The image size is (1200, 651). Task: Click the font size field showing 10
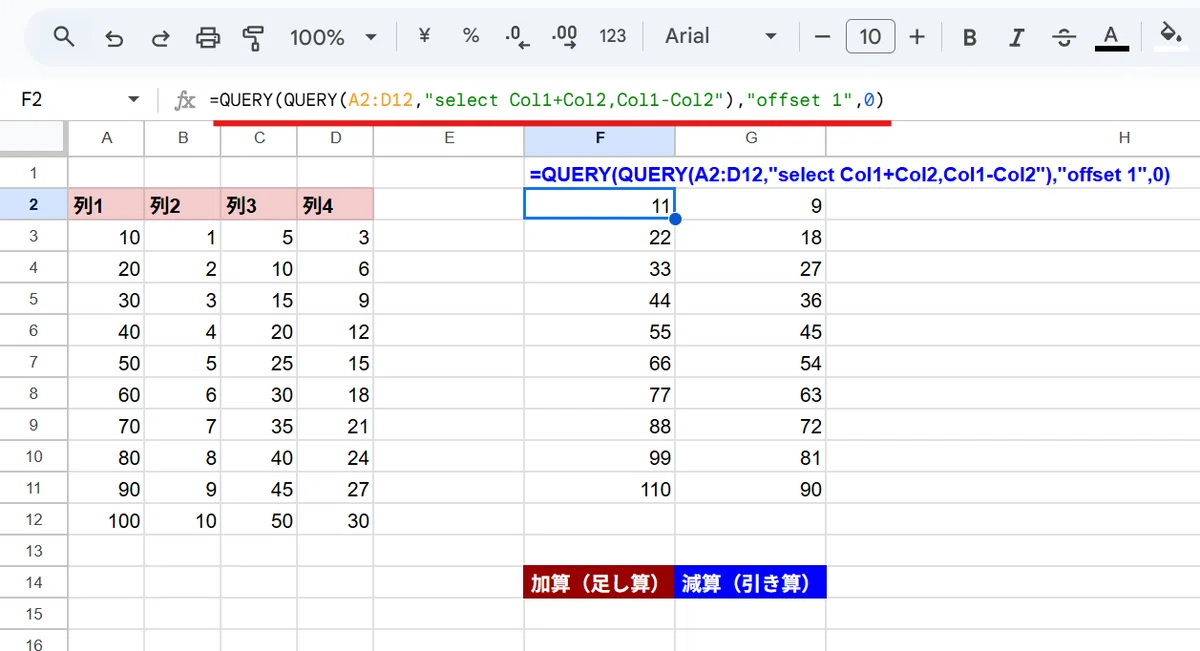tap(870, 37)
